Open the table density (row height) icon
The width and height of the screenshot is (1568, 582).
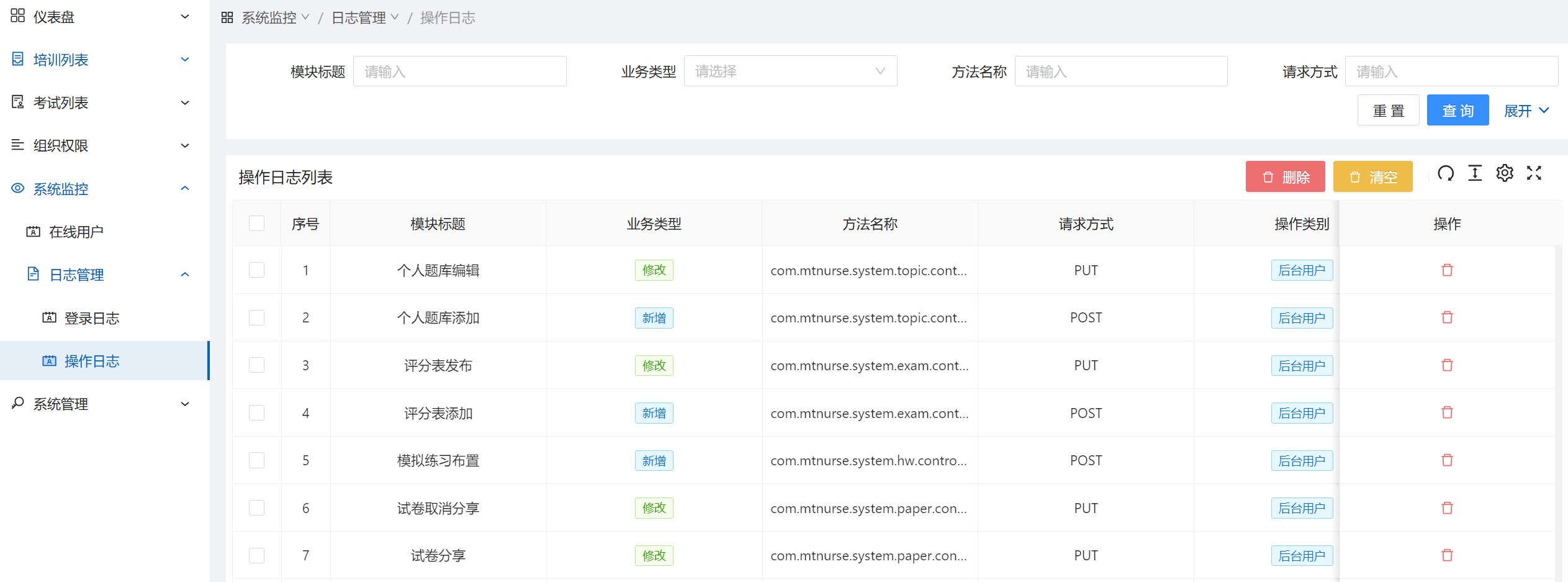coord(1475,173)
